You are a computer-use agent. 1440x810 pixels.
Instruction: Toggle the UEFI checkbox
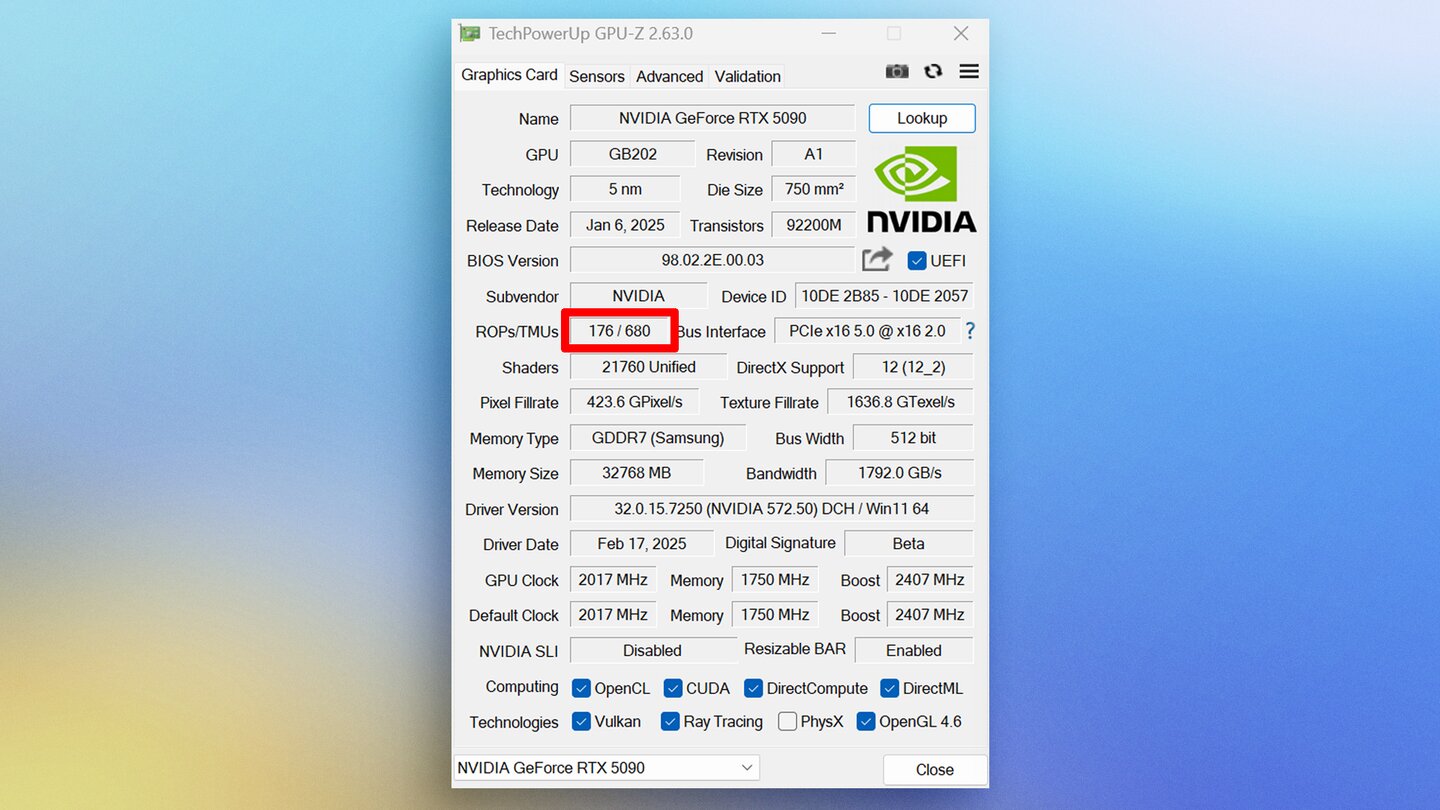[x=917, y=260]
